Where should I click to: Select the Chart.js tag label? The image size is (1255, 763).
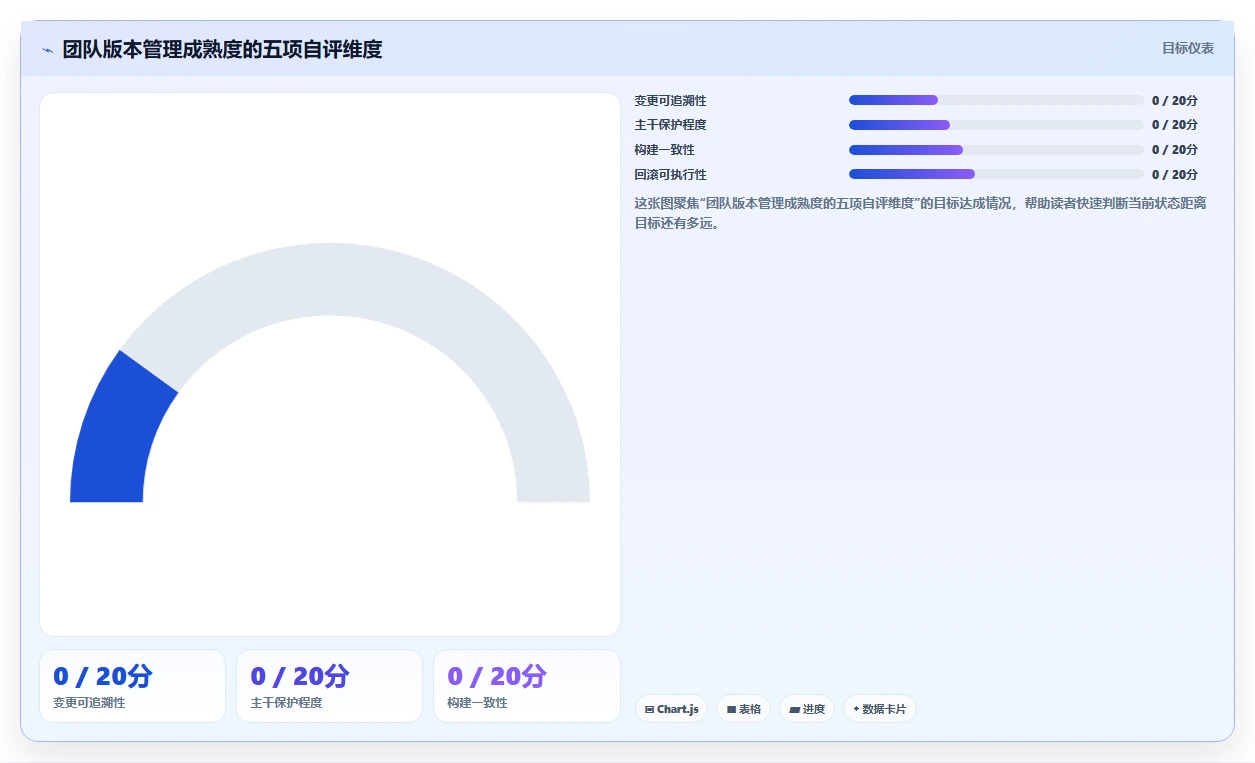(x=678, y=709)
